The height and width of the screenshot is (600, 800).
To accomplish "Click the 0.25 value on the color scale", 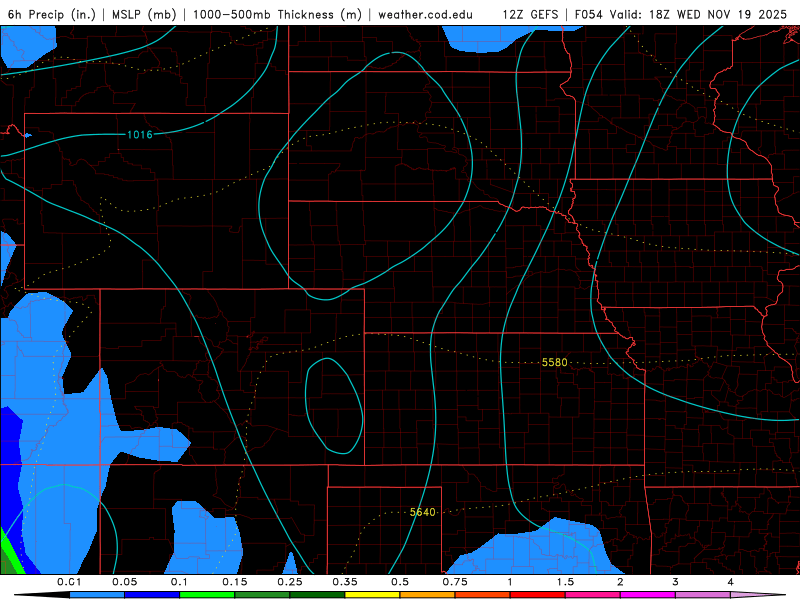I will 290,582.
